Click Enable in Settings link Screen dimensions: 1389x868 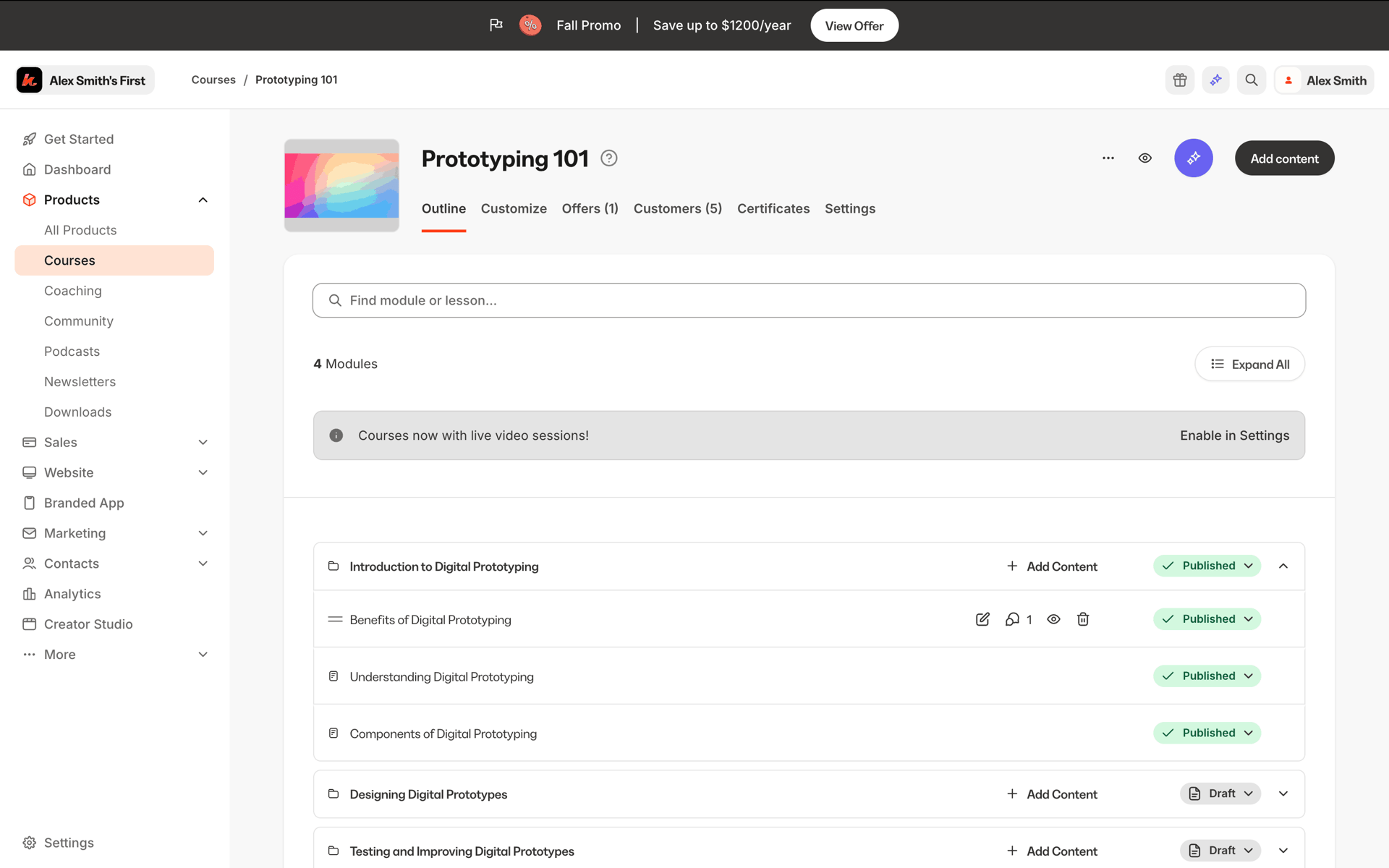[x=1234, y=435]
